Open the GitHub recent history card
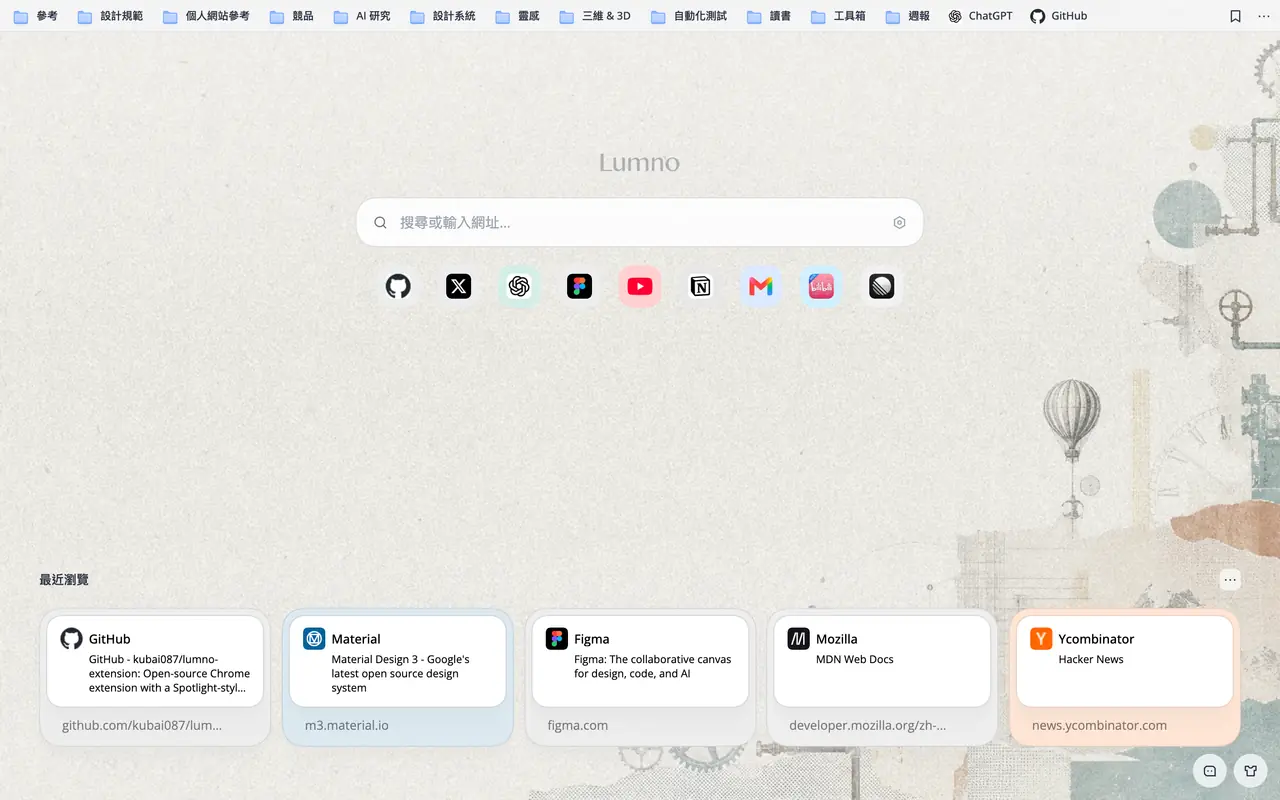Viewport: 1280px width, 800px height. click(x=155, y=678)
